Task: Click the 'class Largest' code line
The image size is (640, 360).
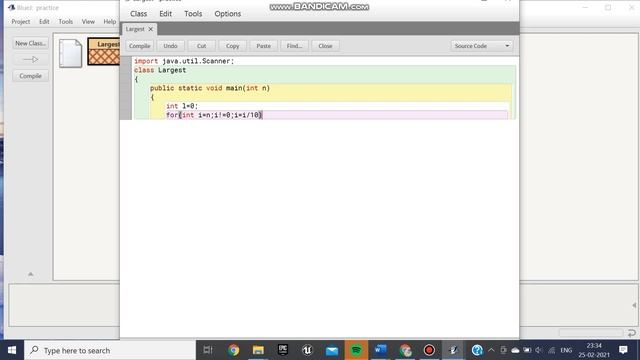Action: [x=160, y=70]
